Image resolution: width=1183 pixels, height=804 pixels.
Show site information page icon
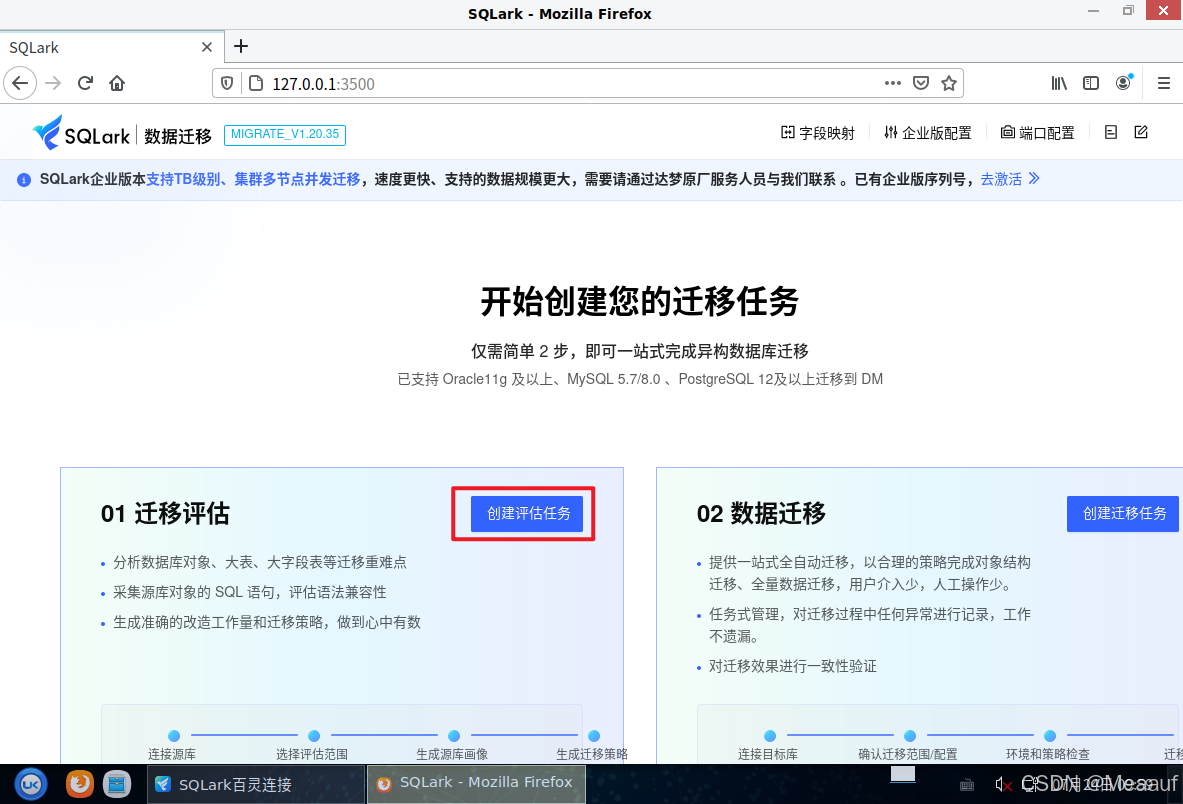click(256, 83)
